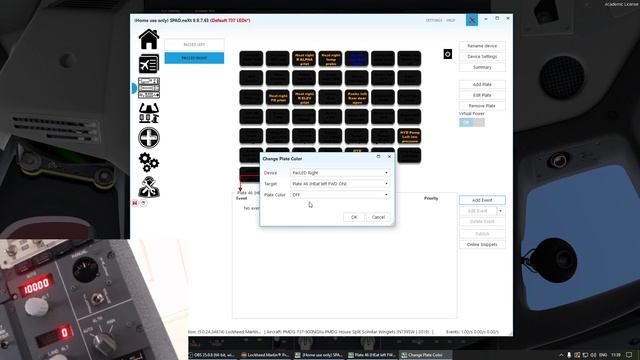This screenshot has width=640, height=360.
Task: Open microphone icon in system tray
Action: 569,355
